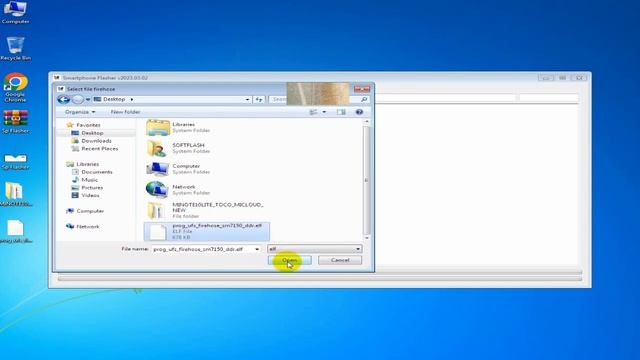Select Libraries in the navigation pane
The width and height of the screenshot is (640, 360).
[87, 164]
